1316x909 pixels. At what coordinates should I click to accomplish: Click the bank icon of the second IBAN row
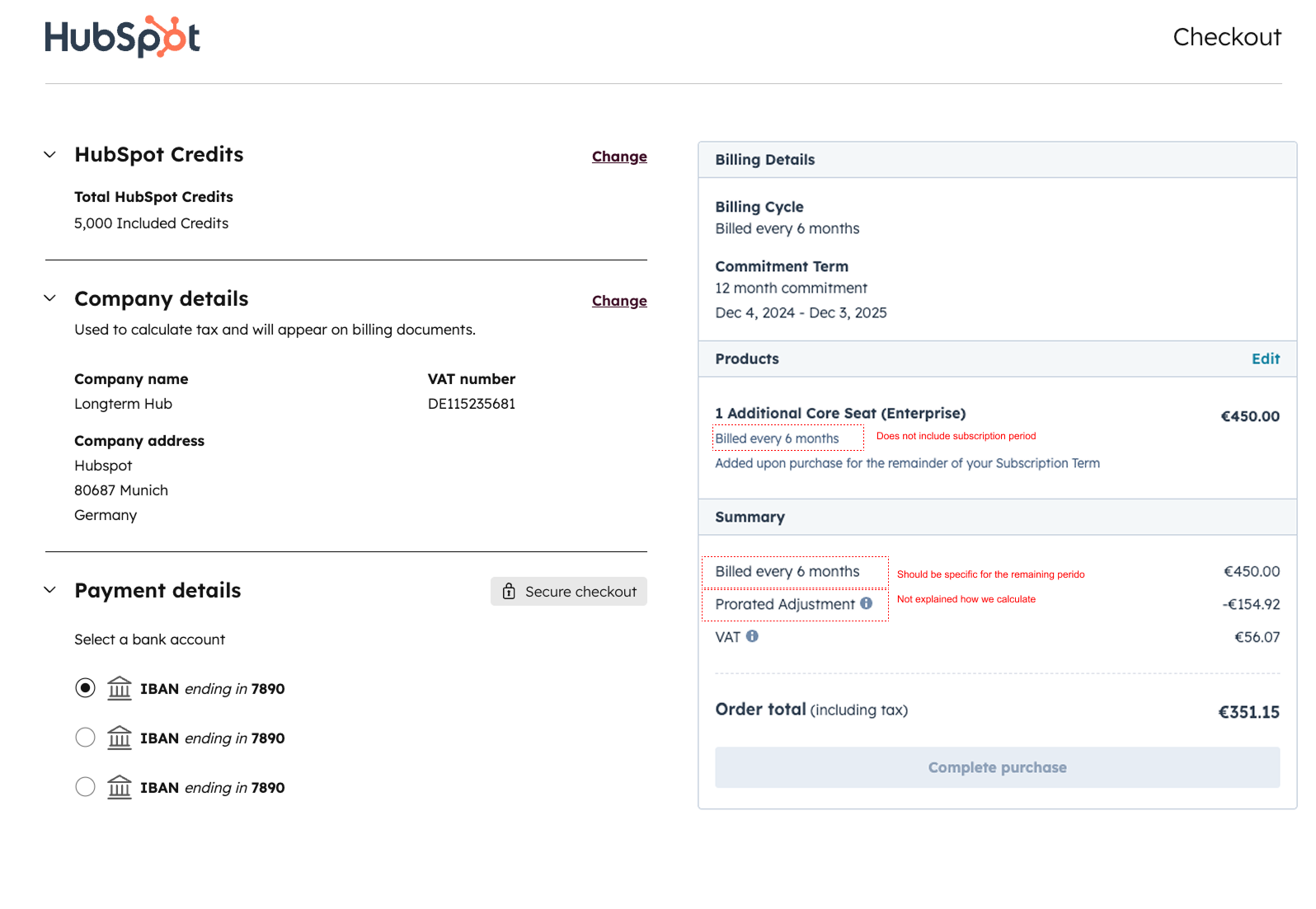tap(120, 738)
